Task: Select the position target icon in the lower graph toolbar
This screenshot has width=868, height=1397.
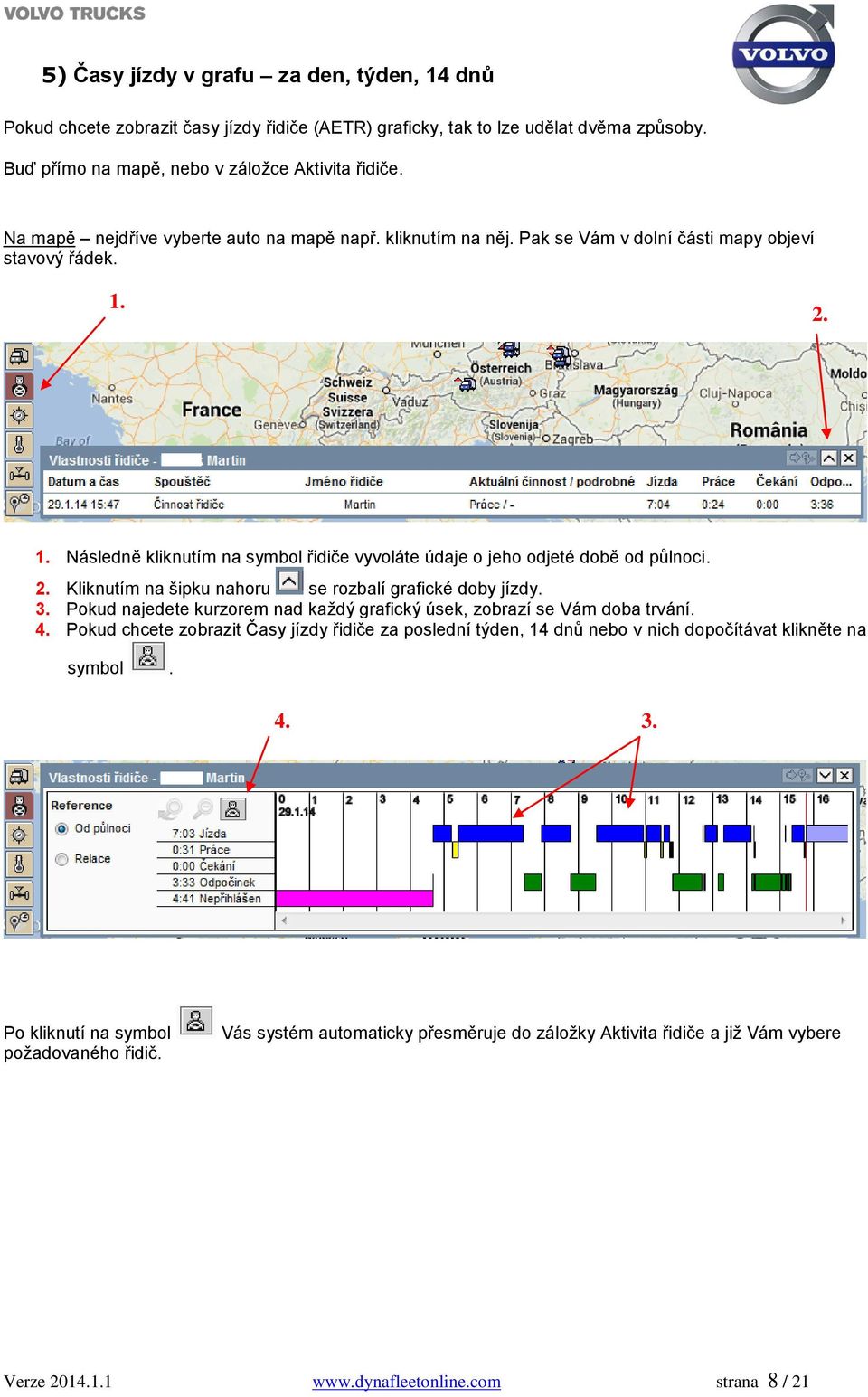Action: tap(19, 835)
